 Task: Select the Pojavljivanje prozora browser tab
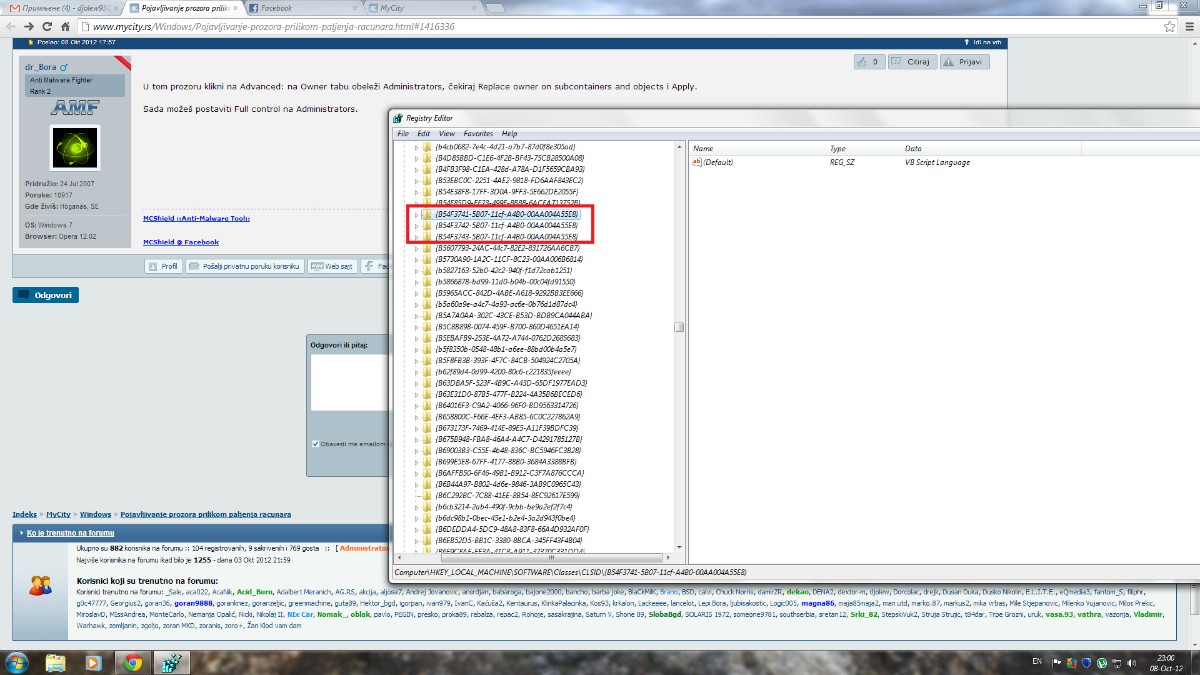[x=184, y=7]
